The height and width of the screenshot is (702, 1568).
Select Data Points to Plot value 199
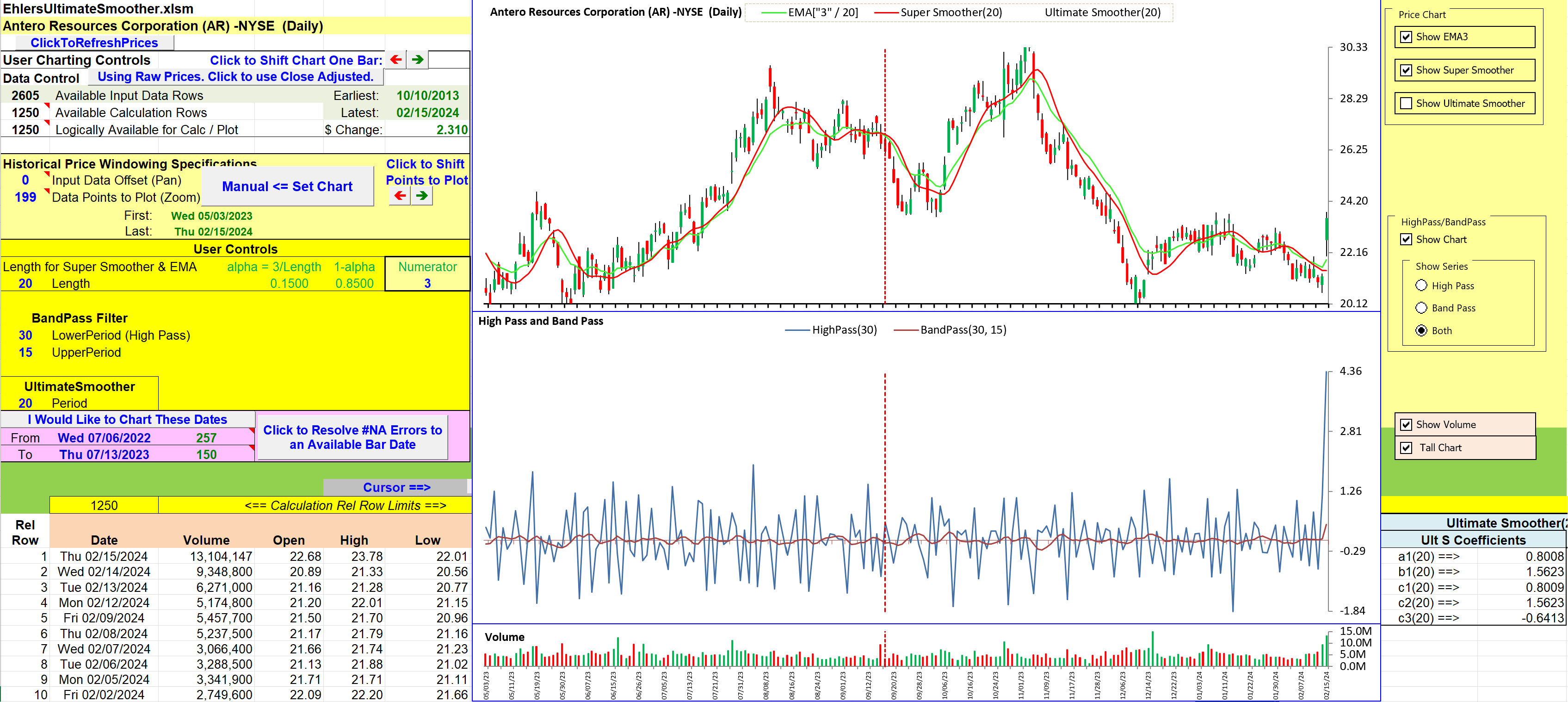(25, 197)
